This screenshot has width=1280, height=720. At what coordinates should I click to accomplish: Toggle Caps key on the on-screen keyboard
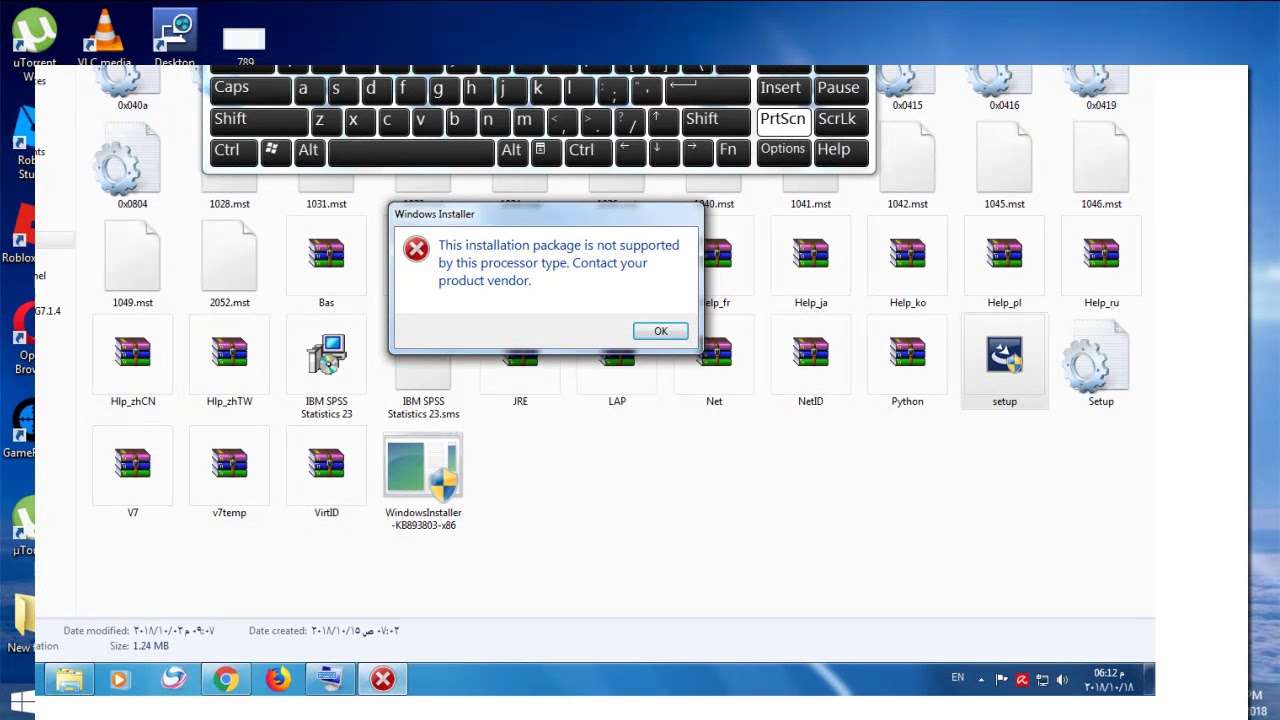(x=250, y=89)
